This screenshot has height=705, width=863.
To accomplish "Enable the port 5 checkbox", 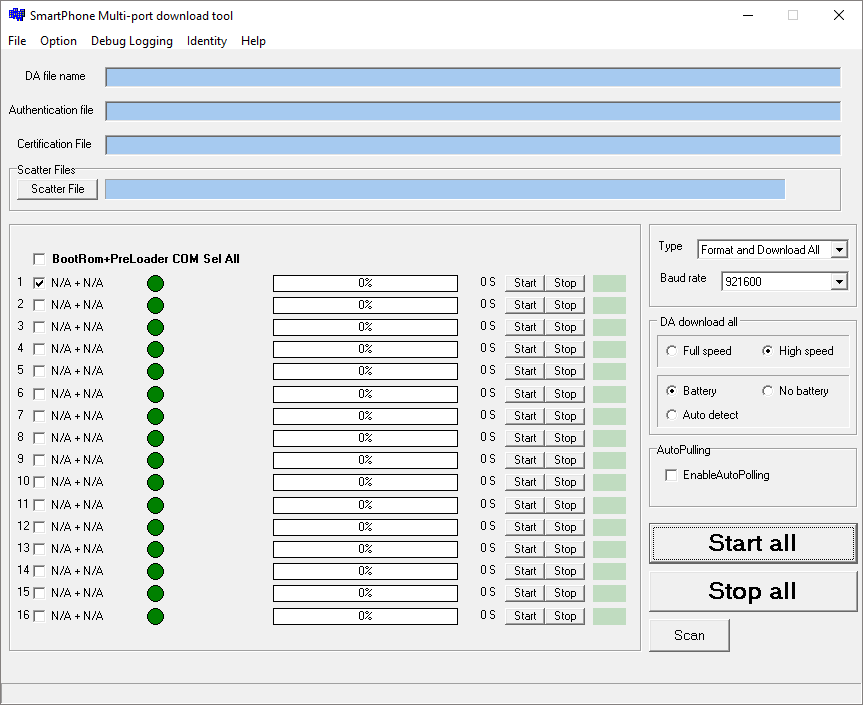I will 39,371.
